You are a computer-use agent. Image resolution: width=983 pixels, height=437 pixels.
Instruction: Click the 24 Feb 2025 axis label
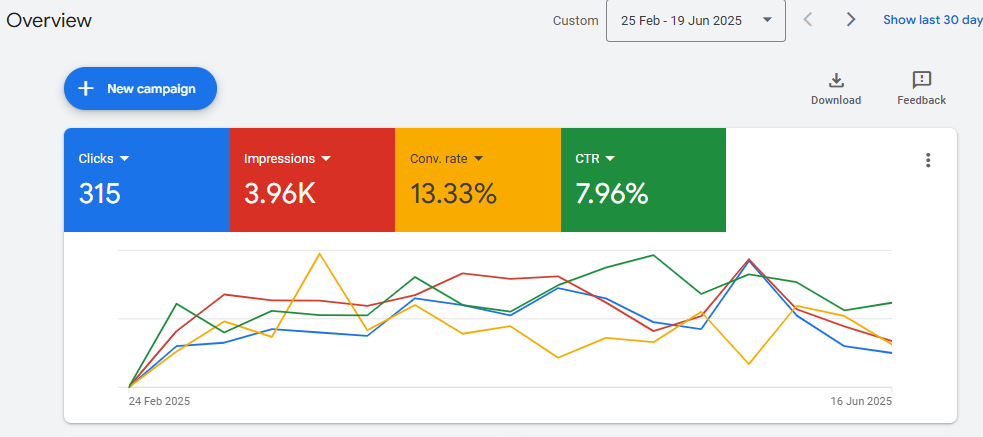coord(159,401)
